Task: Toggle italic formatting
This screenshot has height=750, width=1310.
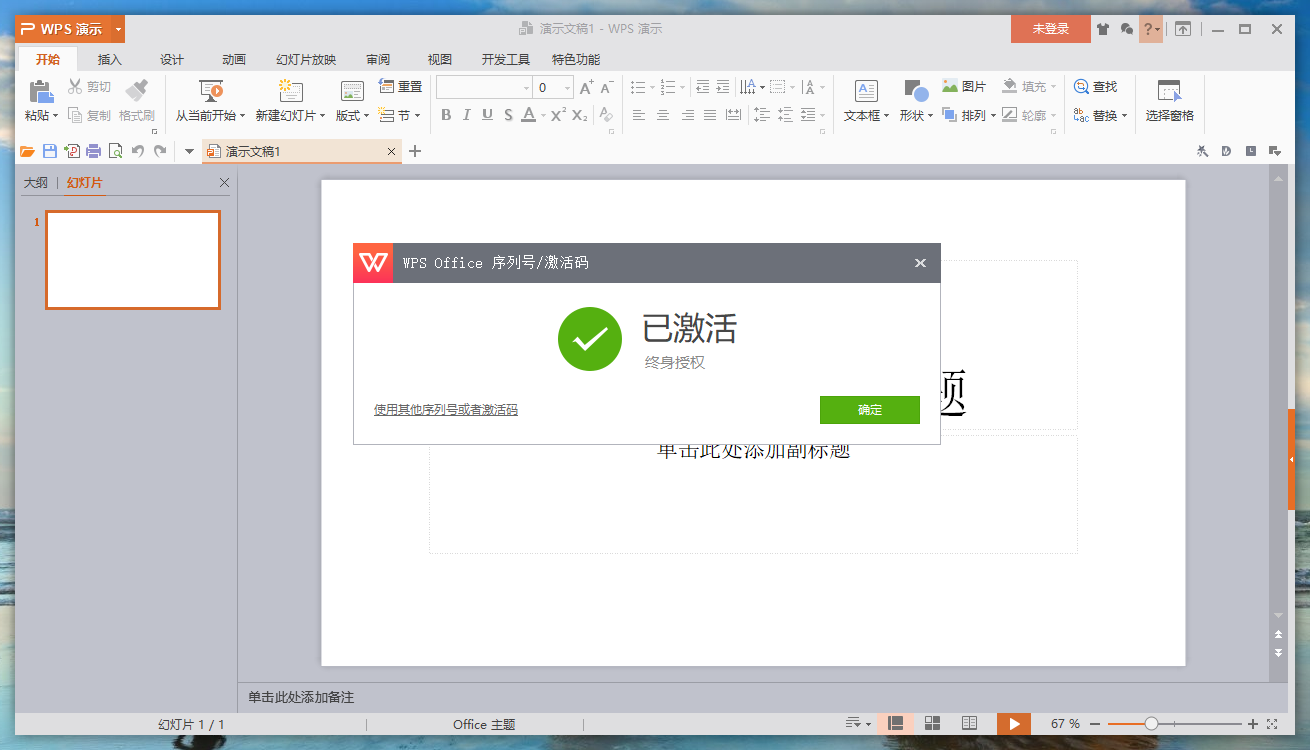Action: (x=466, y=115)
